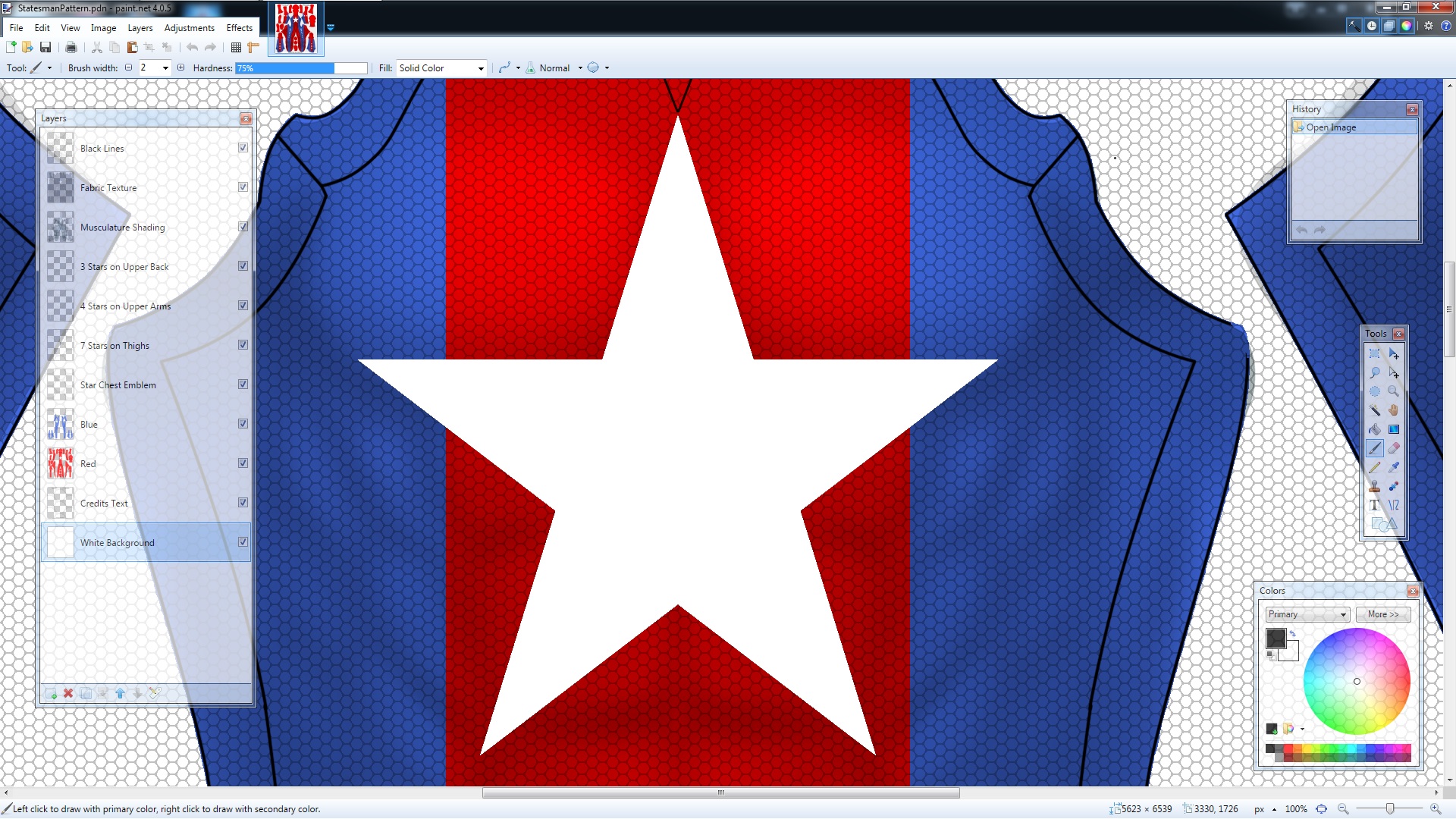Paste from clipboard toolbar icon
Screen dimensions: 1456x819
click(132, 47)
